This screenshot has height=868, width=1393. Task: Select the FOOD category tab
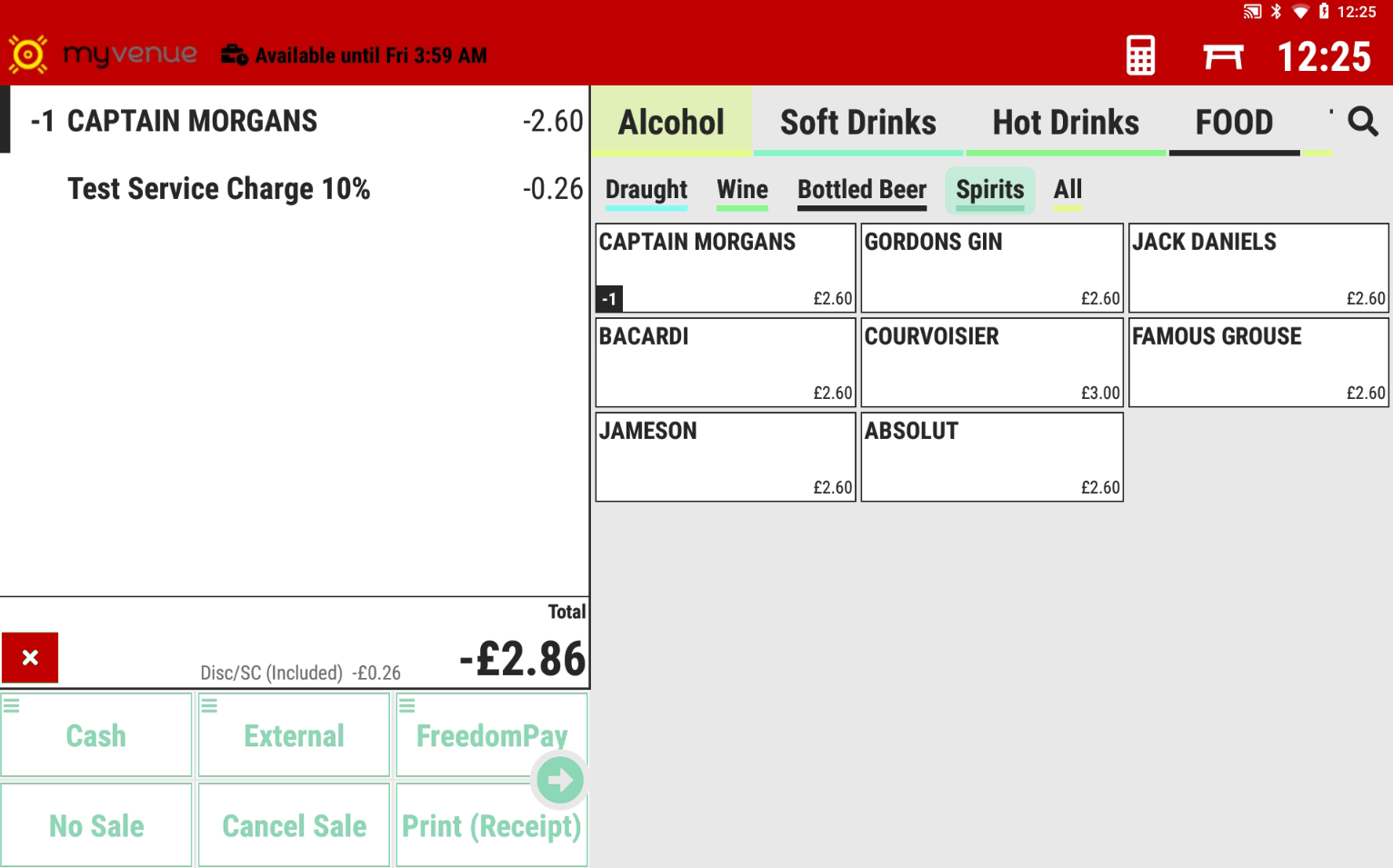pos(1233,122)
